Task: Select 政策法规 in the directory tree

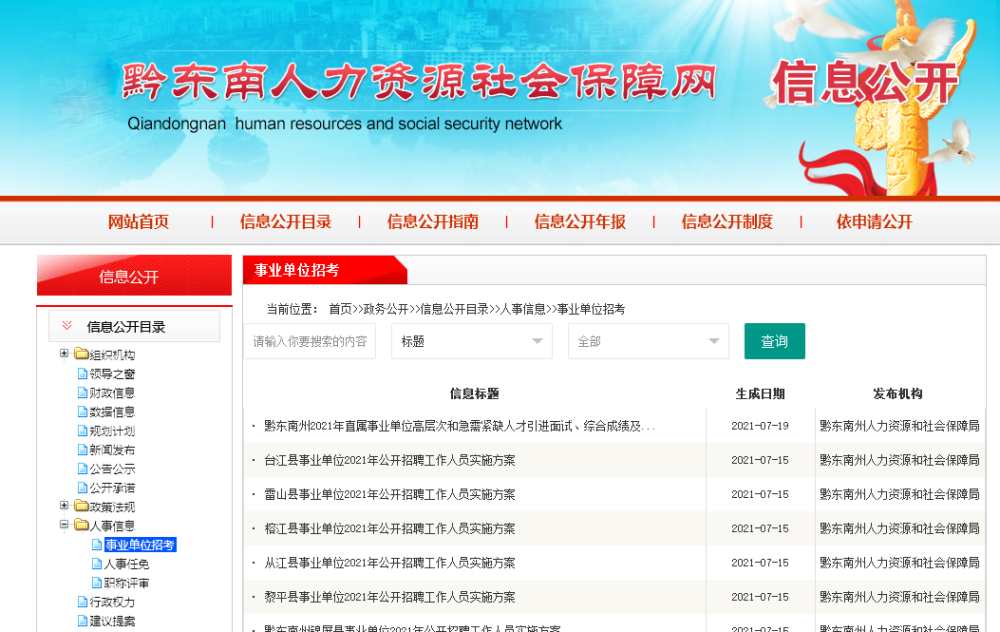Action: point(112,508)
